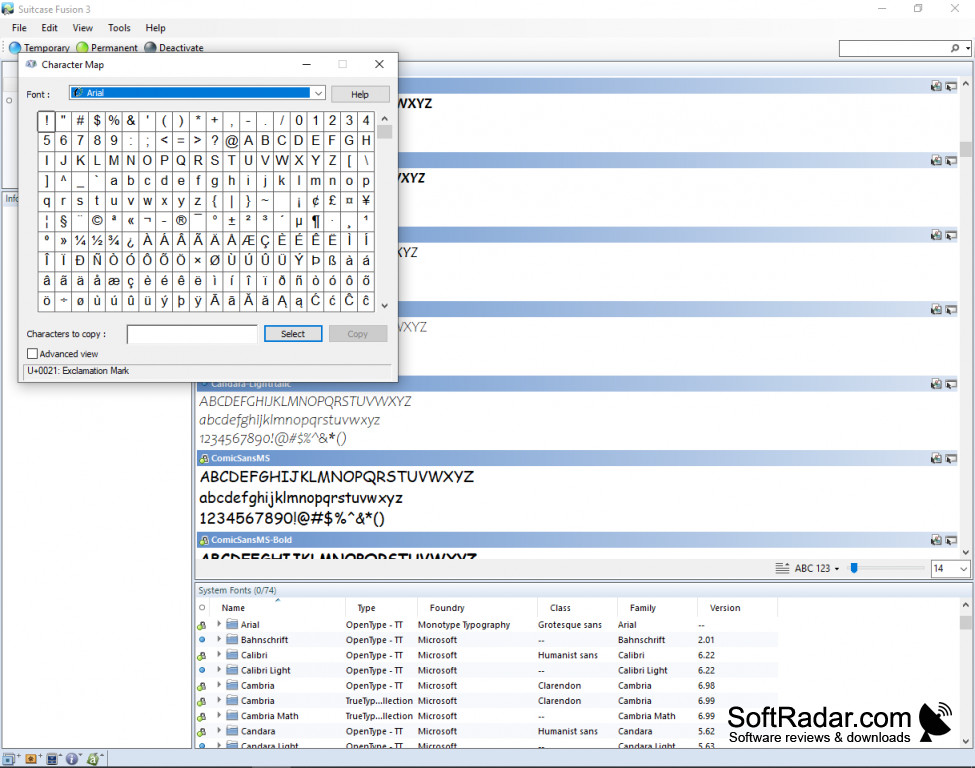Click the green letter 'a' icon at bottom

(94, 759)
